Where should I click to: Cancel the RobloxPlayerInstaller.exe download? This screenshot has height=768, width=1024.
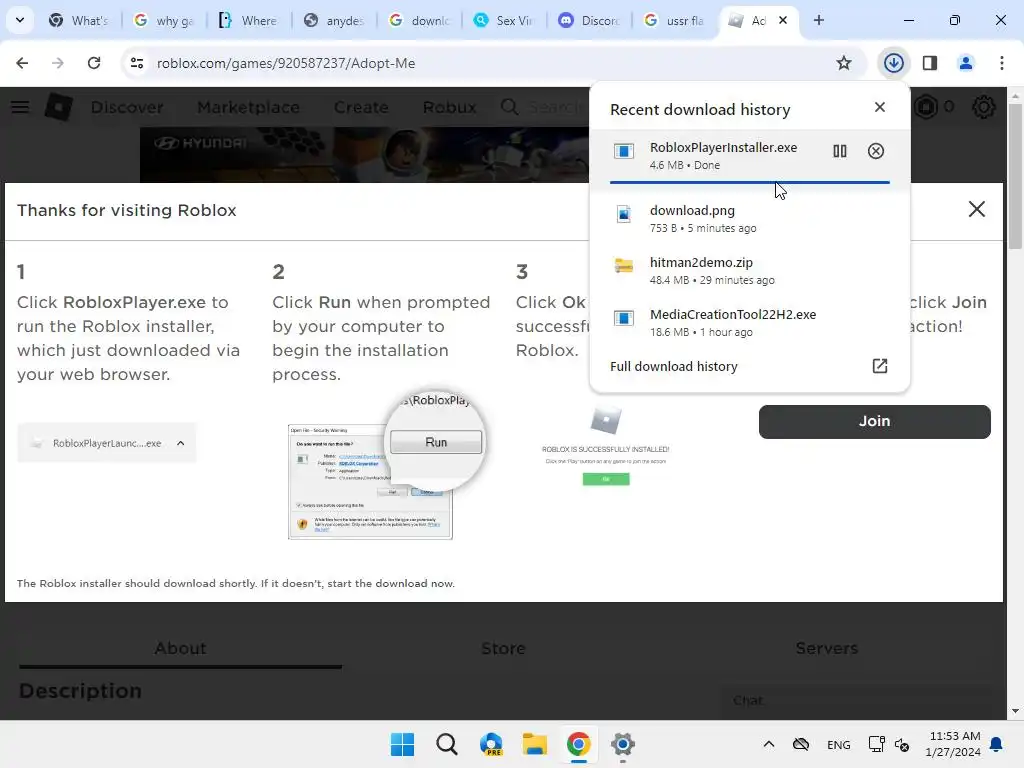tap(876, 152)
